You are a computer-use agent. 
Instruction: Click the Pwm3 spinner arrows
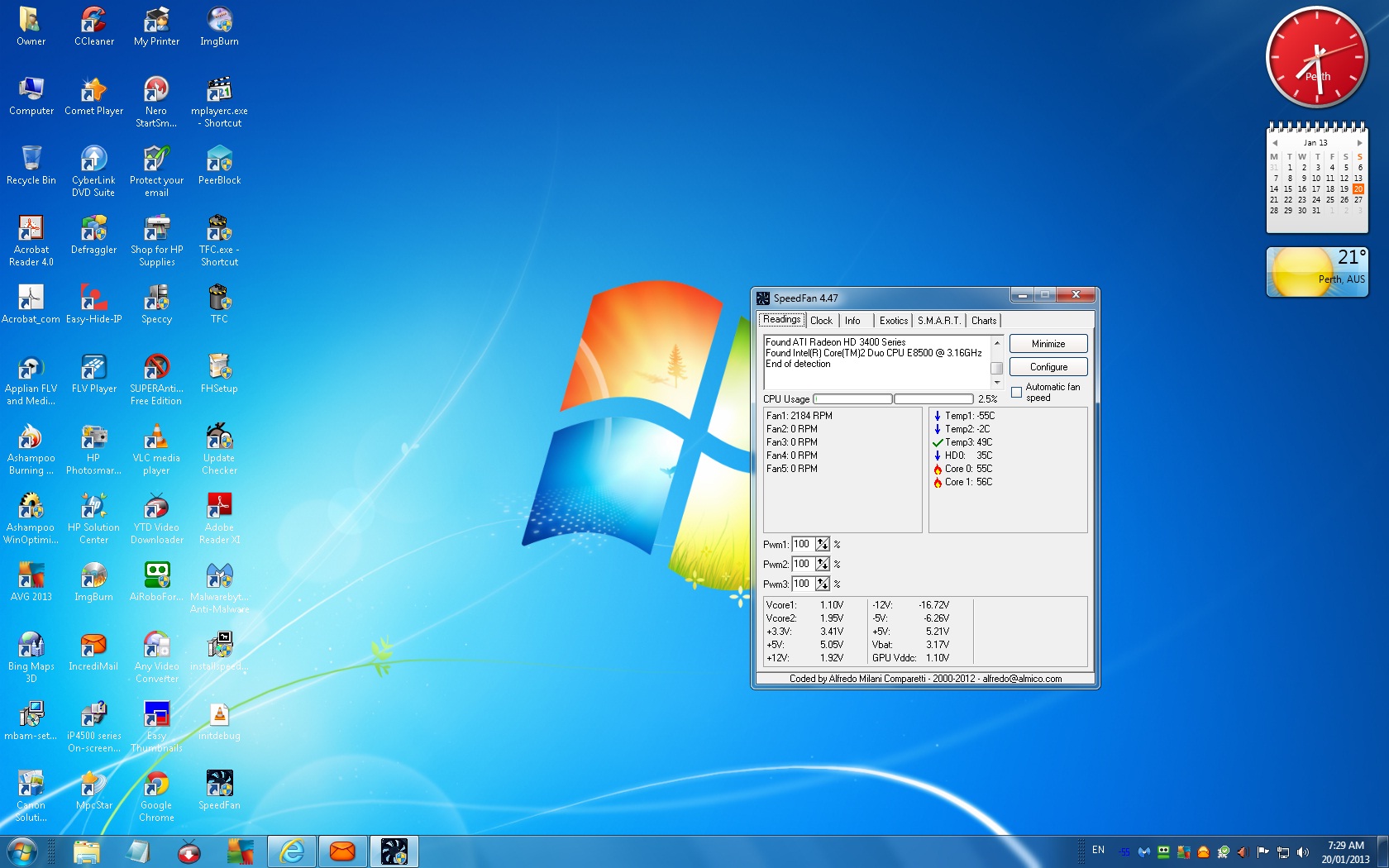tap(822, 584)
